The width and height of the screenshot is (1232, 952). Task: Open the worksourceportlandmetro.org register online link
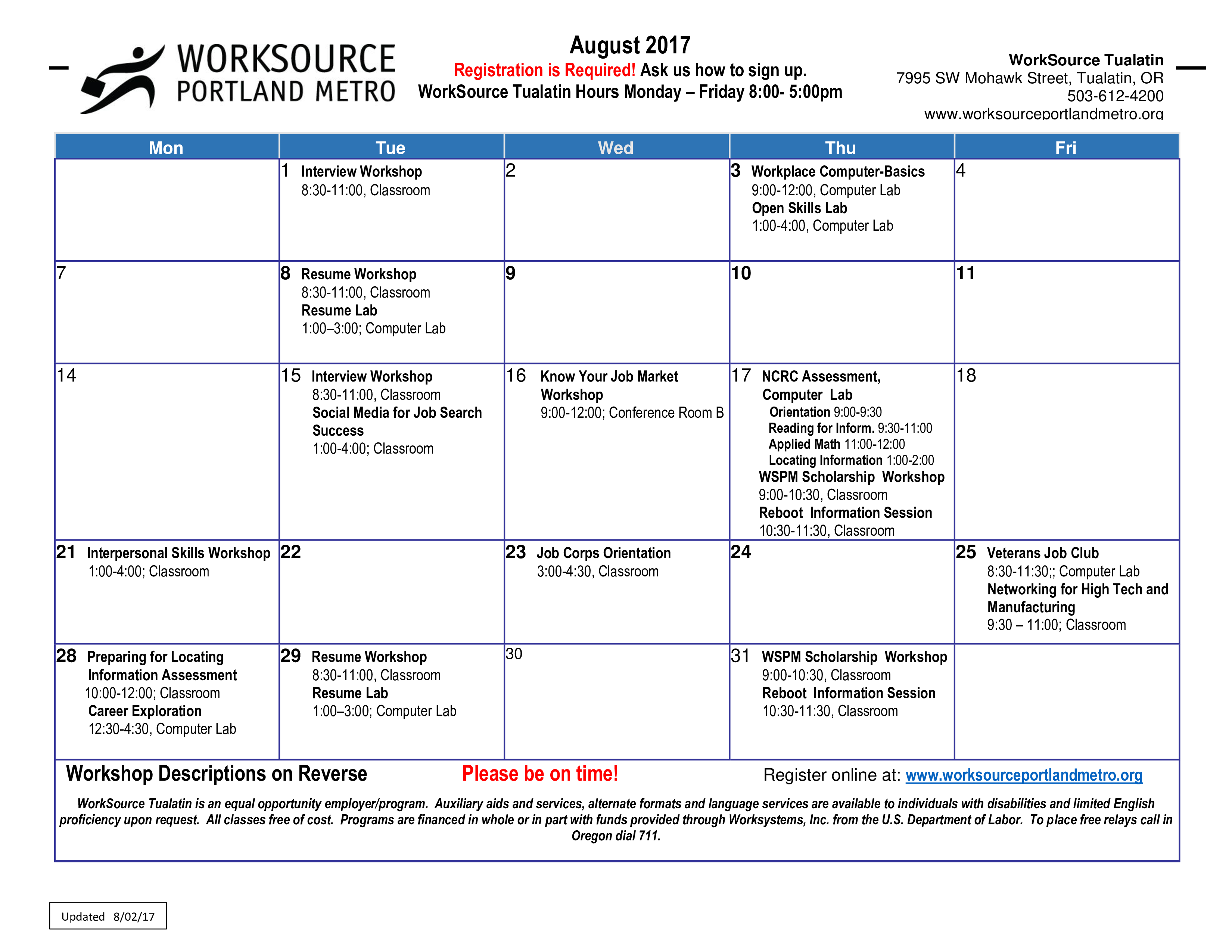tap(1023, 775)
